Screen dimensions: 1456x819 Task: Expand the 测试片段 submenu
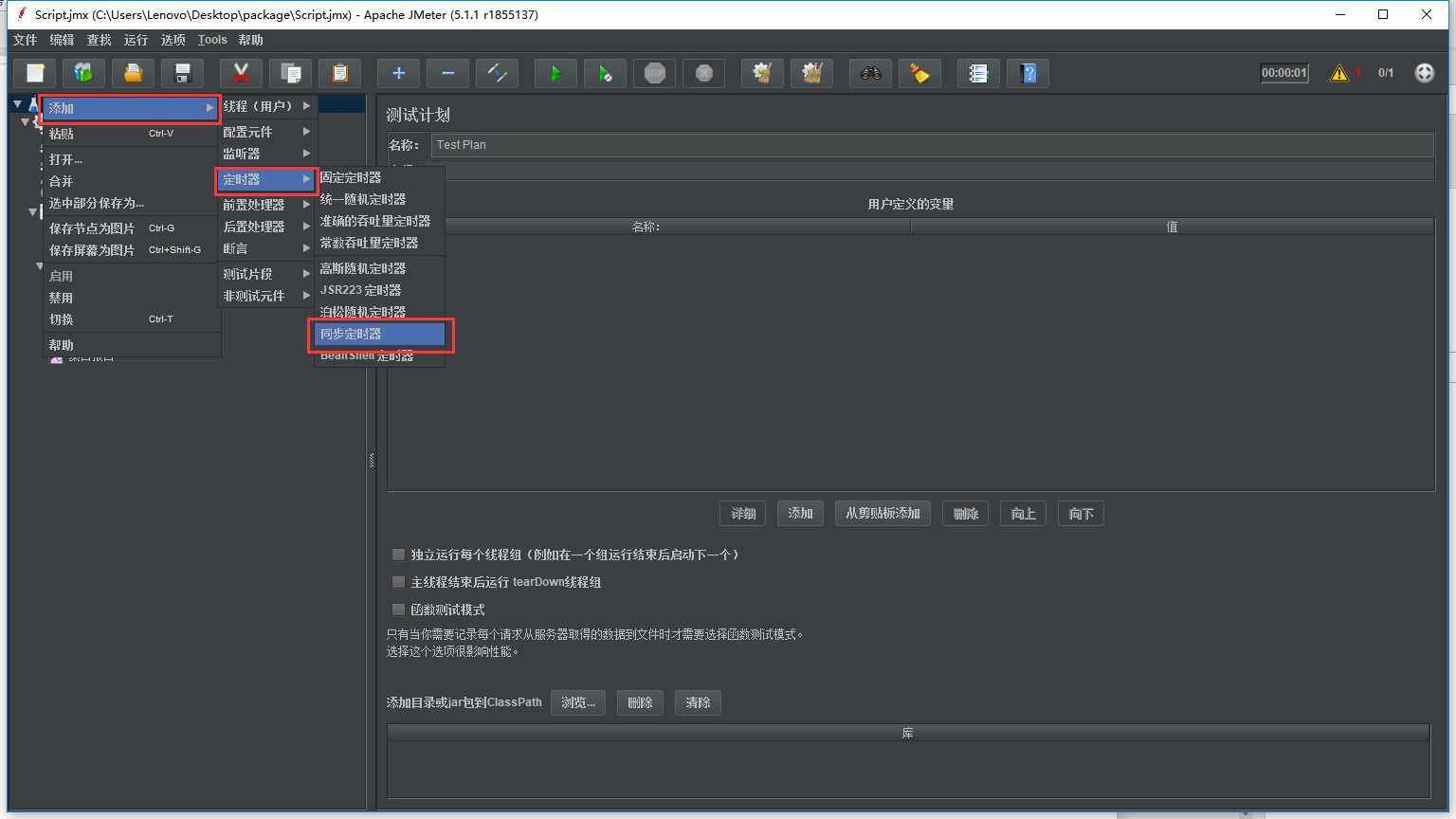266,274
